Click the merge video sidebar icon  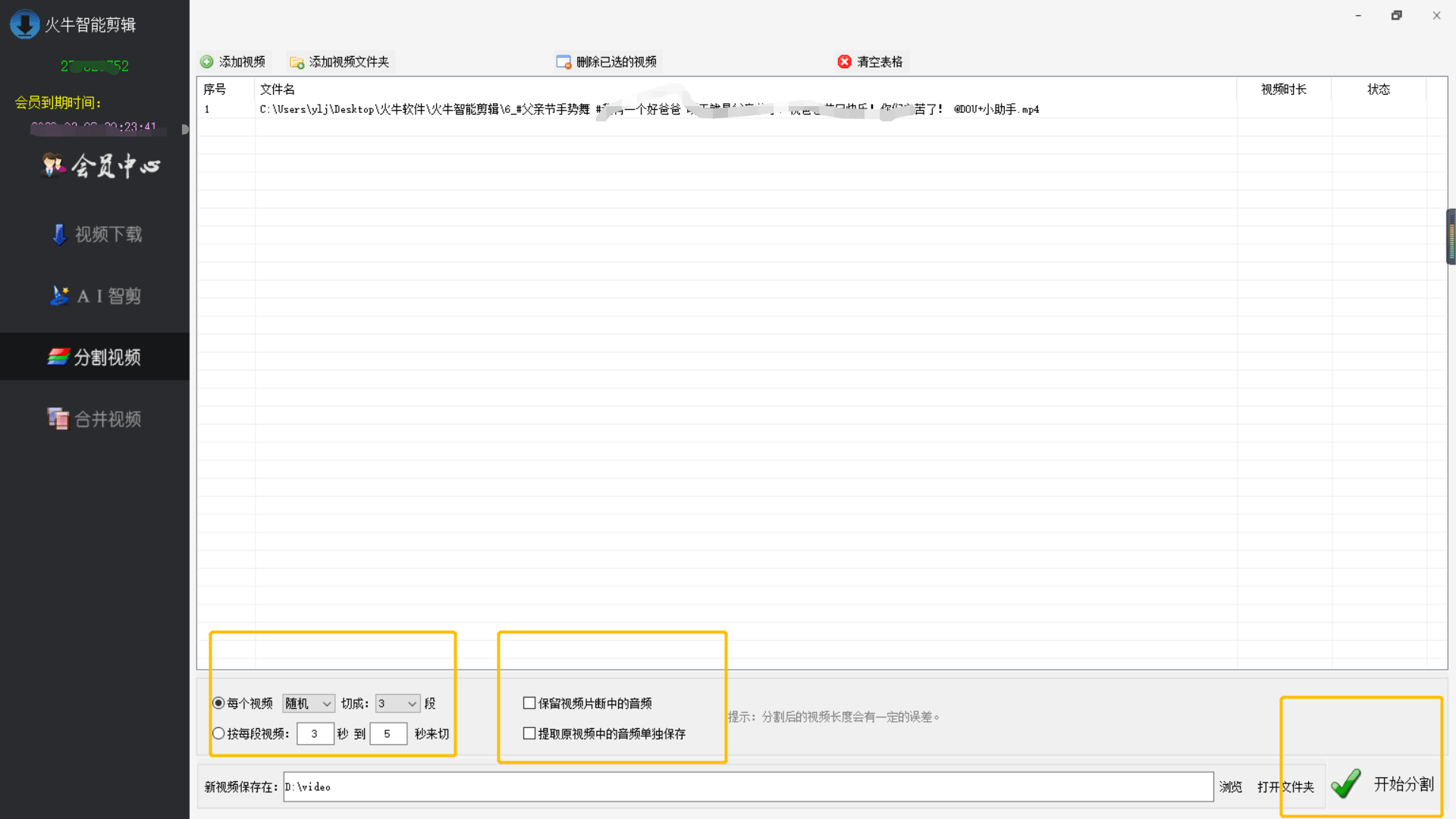58,419
